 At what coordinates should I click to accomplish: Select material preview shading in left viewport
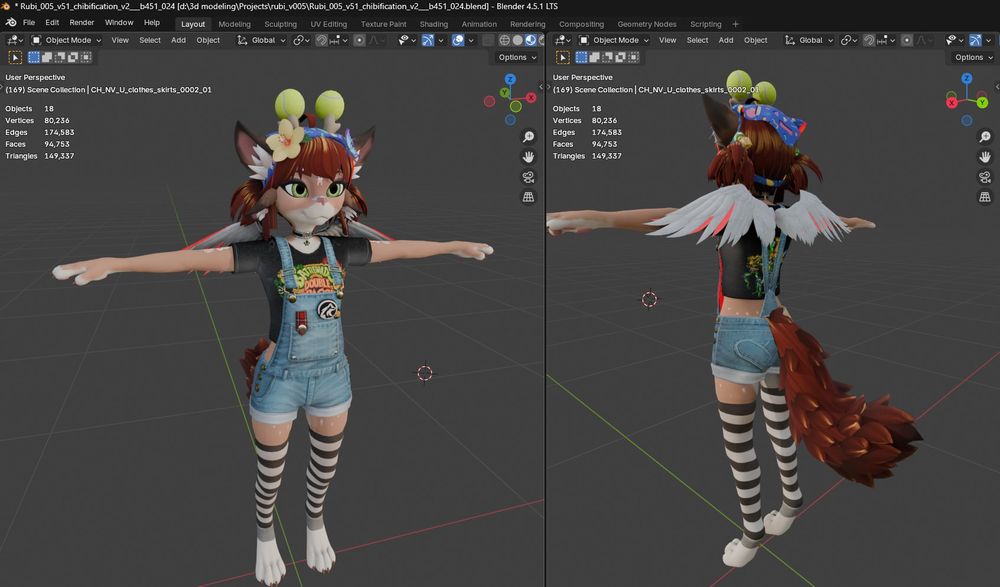coord(531,40)
